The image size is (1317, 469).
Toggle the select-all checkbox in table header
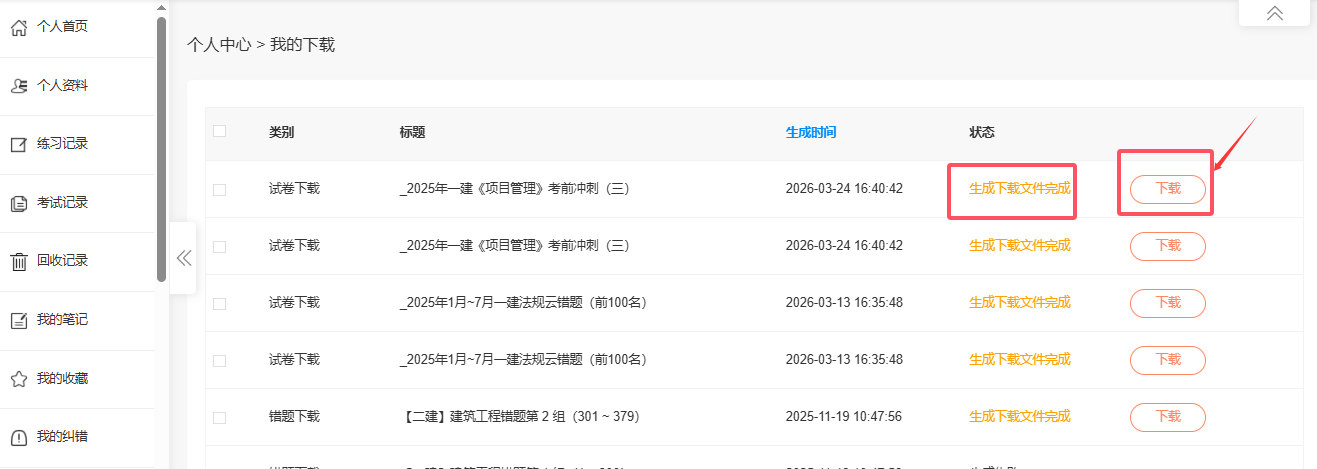219,131
